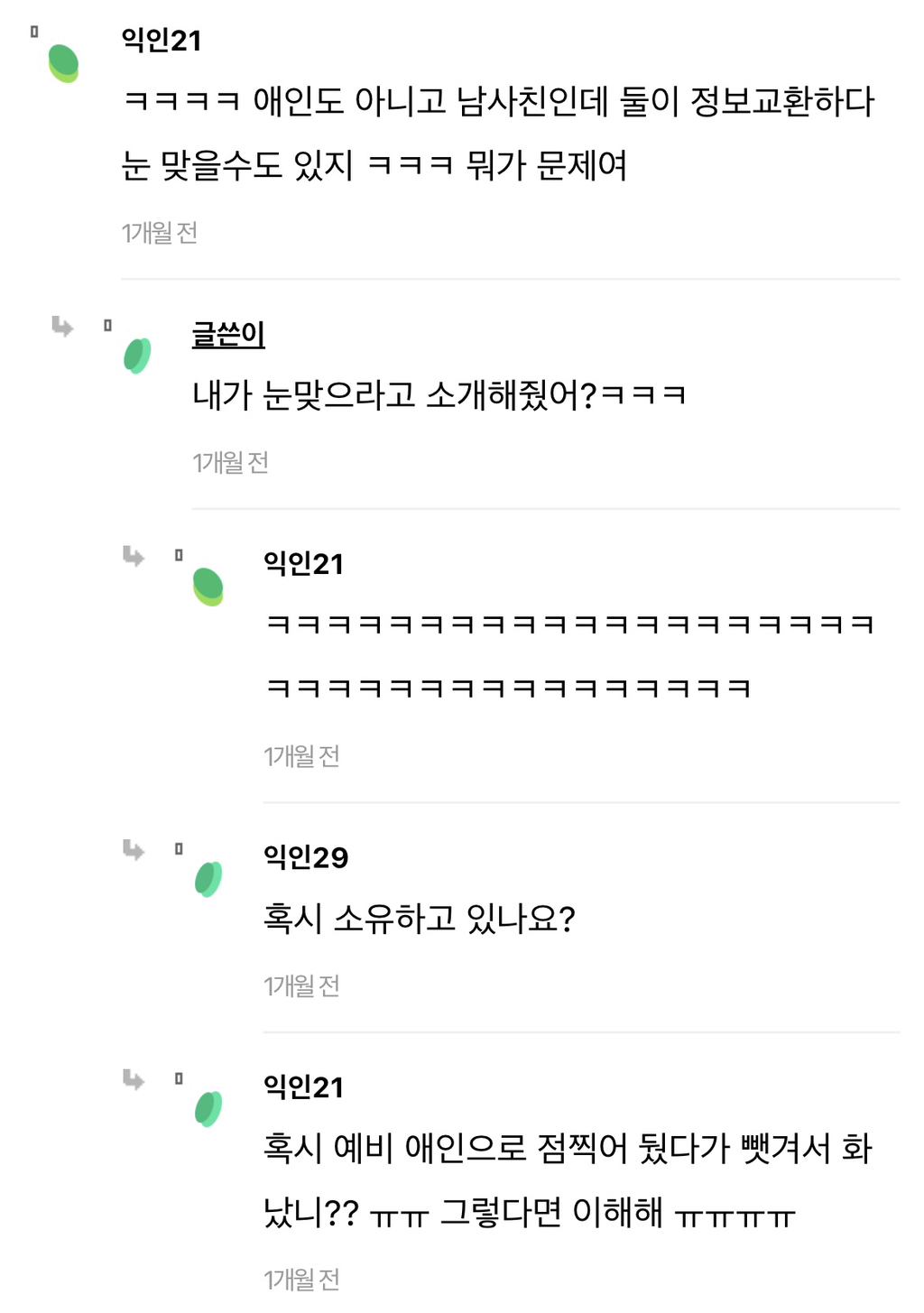Open the underlined 글쓴이 username
Image resolution: width=924 pixels, height=1313 pixels.
pyautogui.click(x=228, y=335)
